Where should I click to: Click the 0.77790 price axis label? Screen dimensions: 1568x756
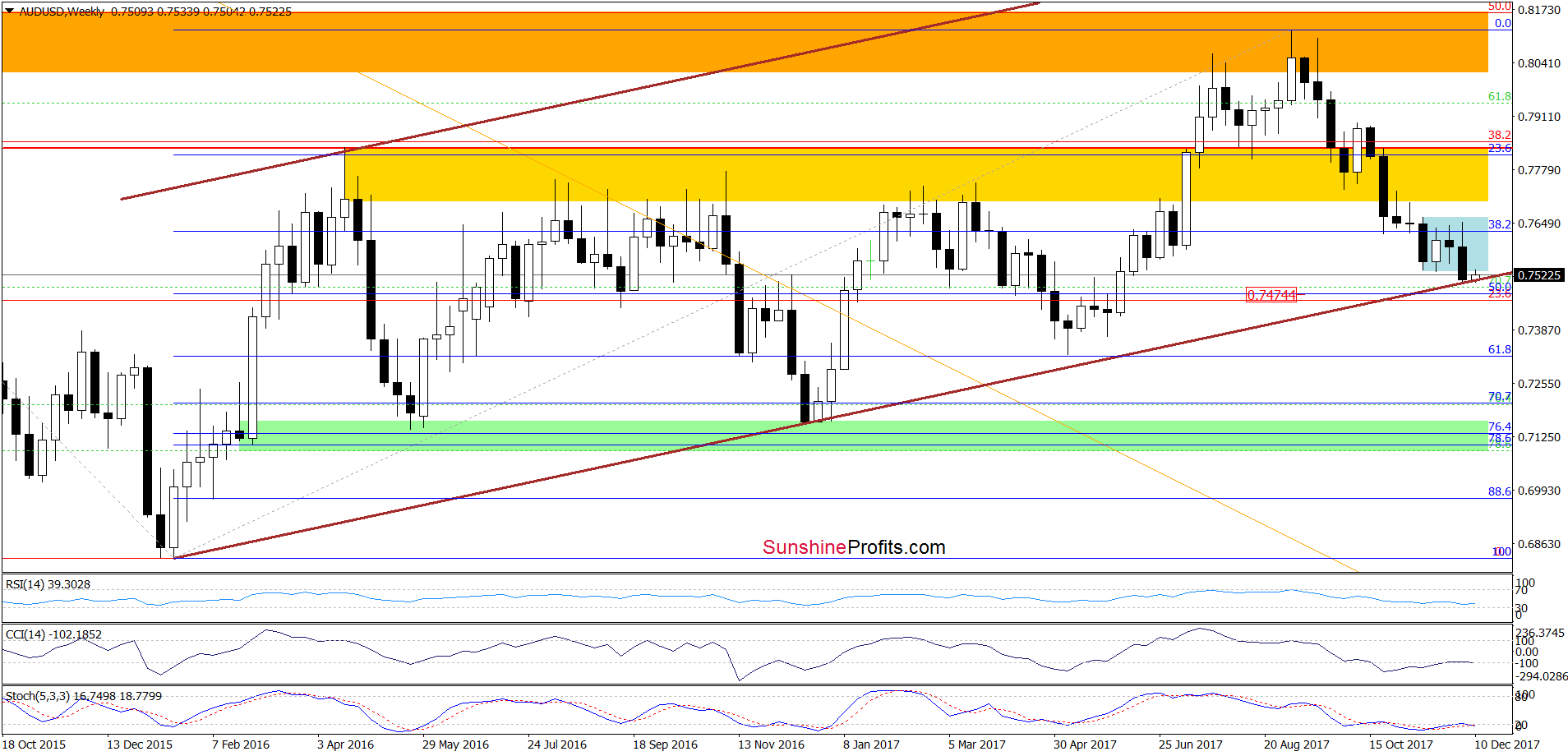1538,170
